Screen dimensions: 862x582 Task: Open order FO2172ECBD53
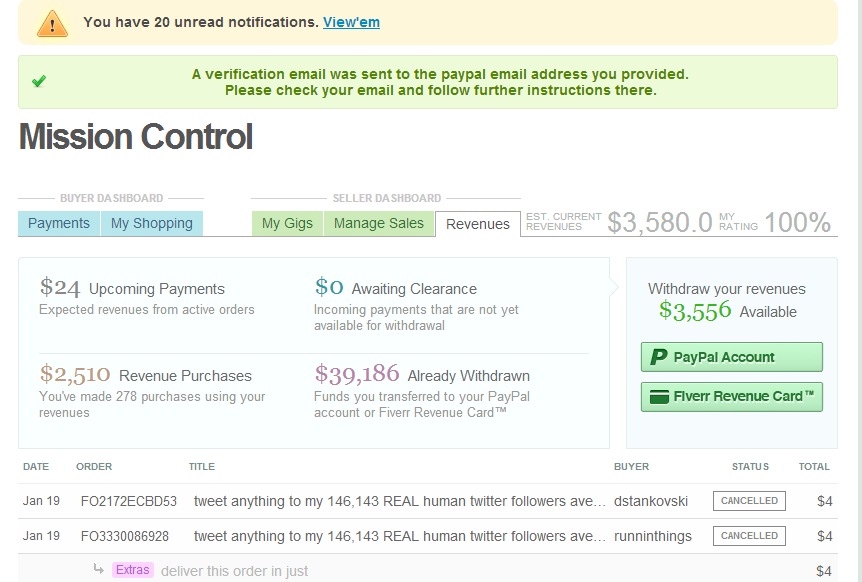coord(129,501)
